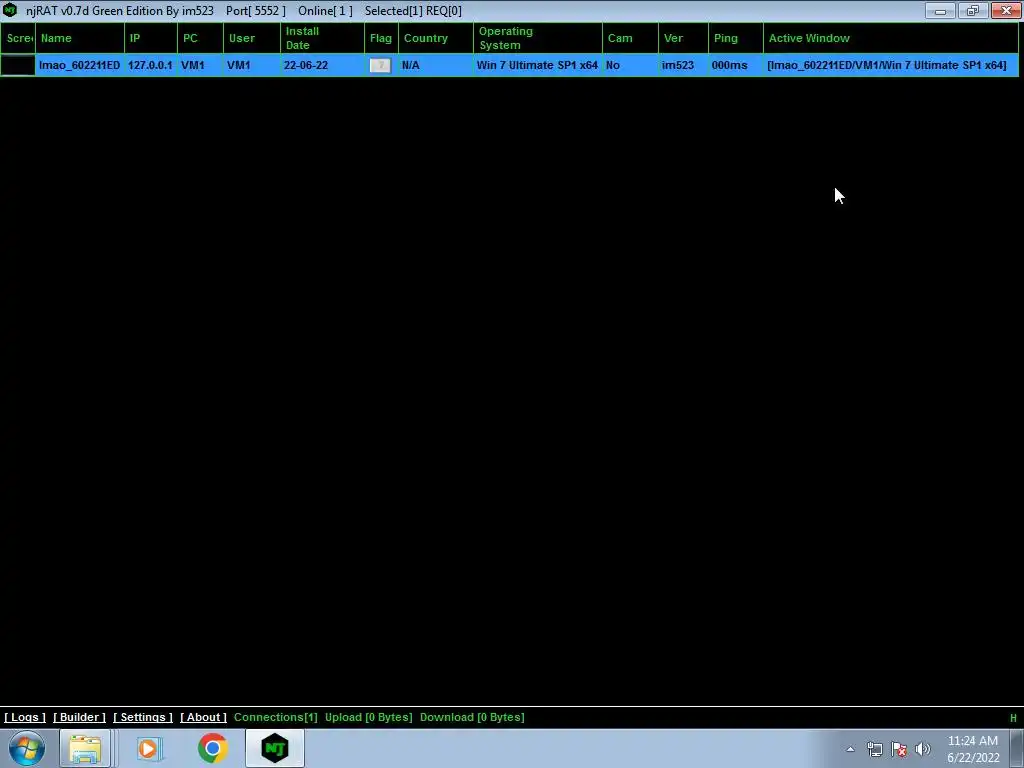Screen dimensions: 1024x768
Task: Open the Windows Start menu
Action: click(x=27, y=748)
